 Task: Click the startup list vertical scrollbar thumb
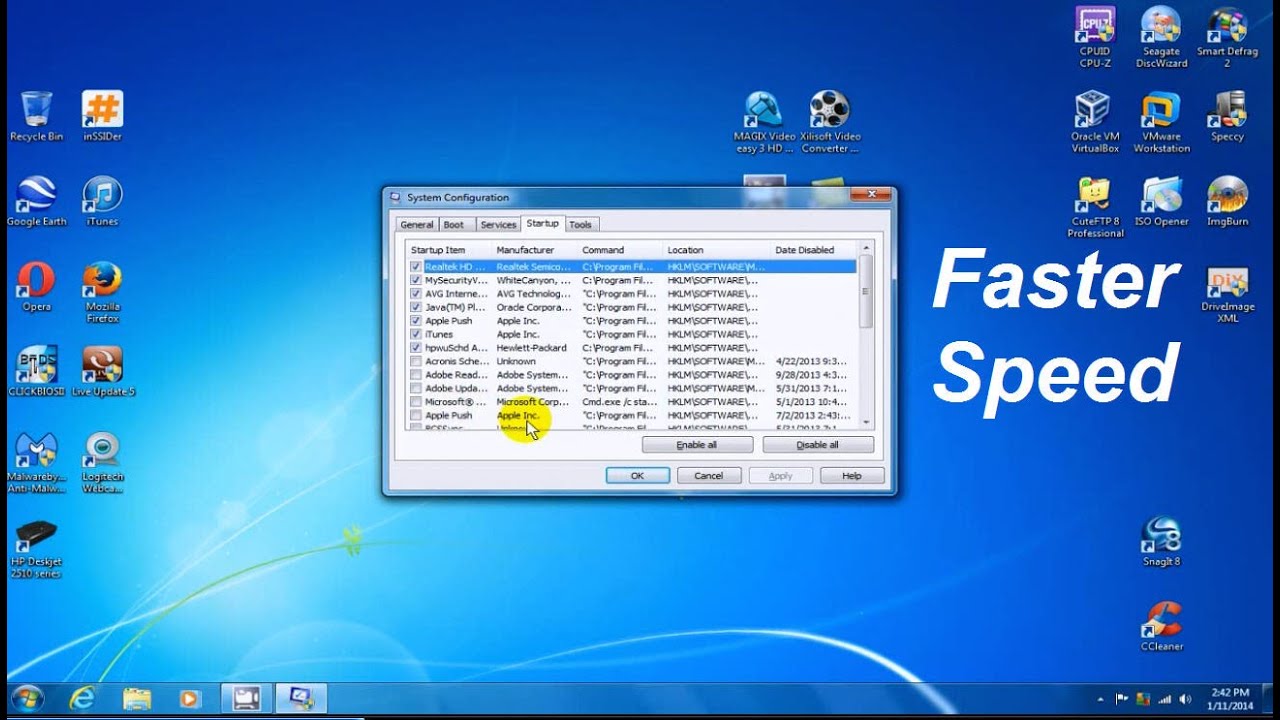click(866, 291)
